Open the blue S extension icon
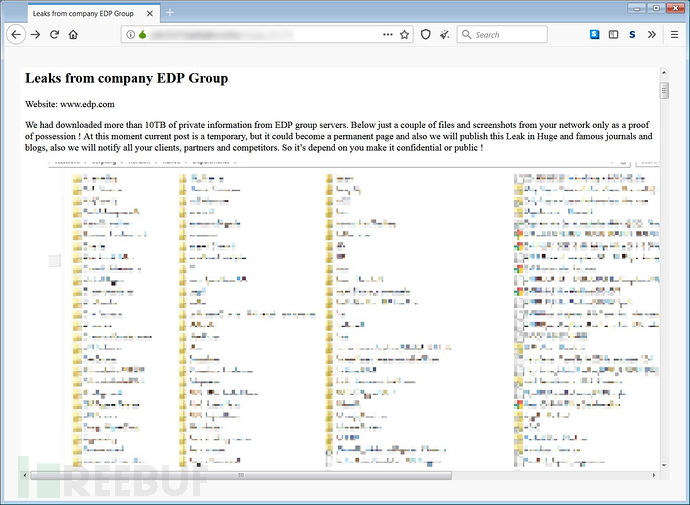 click(595, 34)
